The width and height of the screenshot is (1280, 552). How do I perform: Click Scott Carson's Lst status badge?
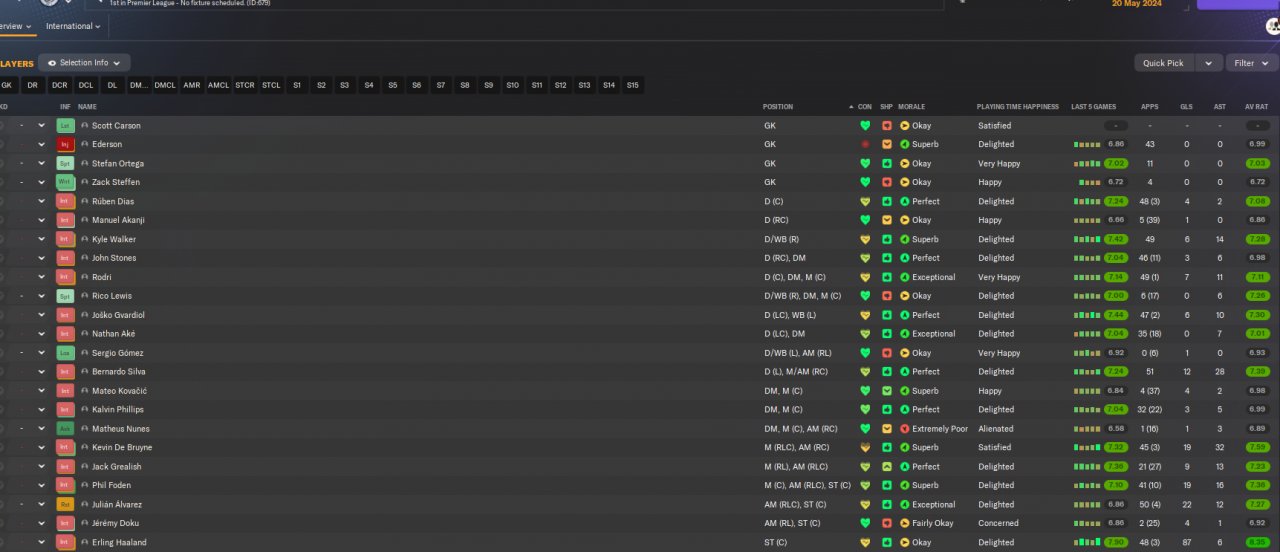(65, 126)
